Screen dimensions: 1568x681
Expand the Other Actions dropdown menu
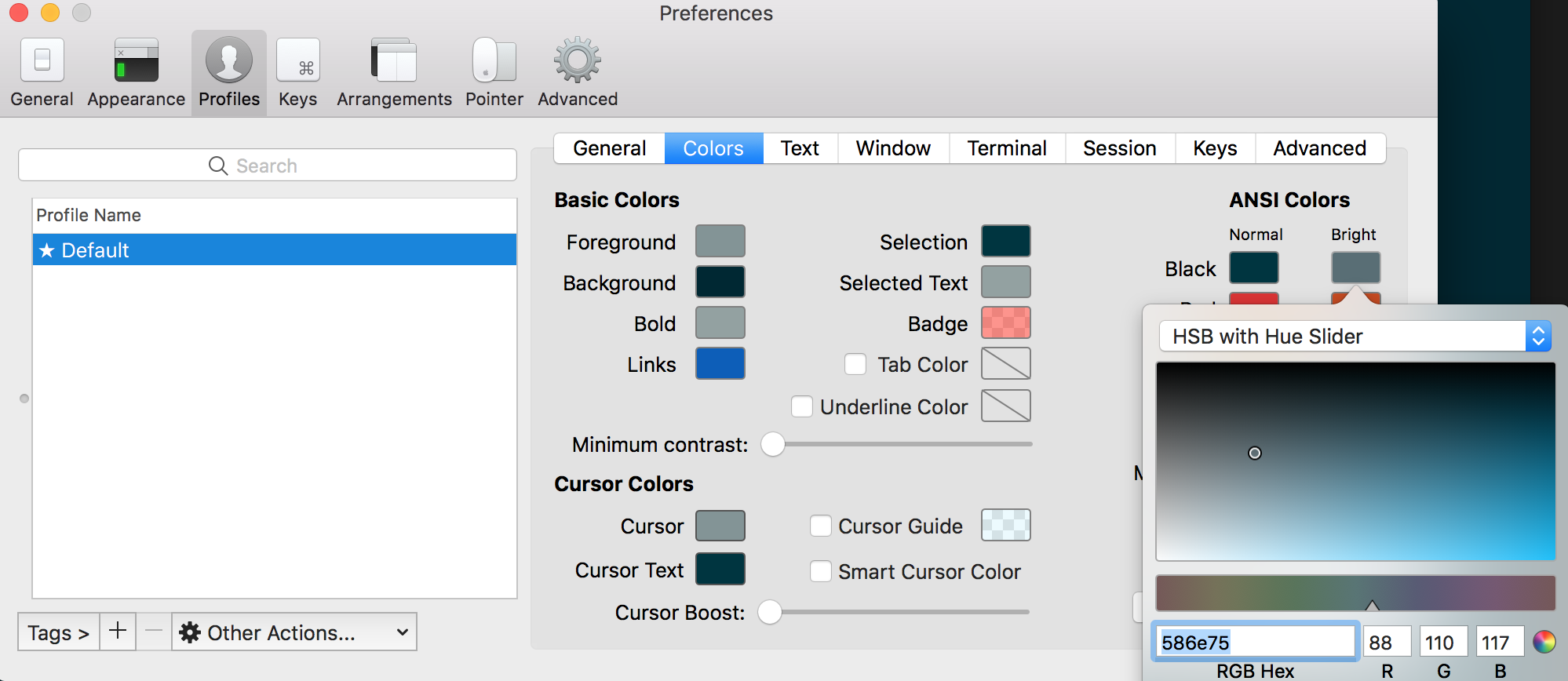click(x=294, y=632)
